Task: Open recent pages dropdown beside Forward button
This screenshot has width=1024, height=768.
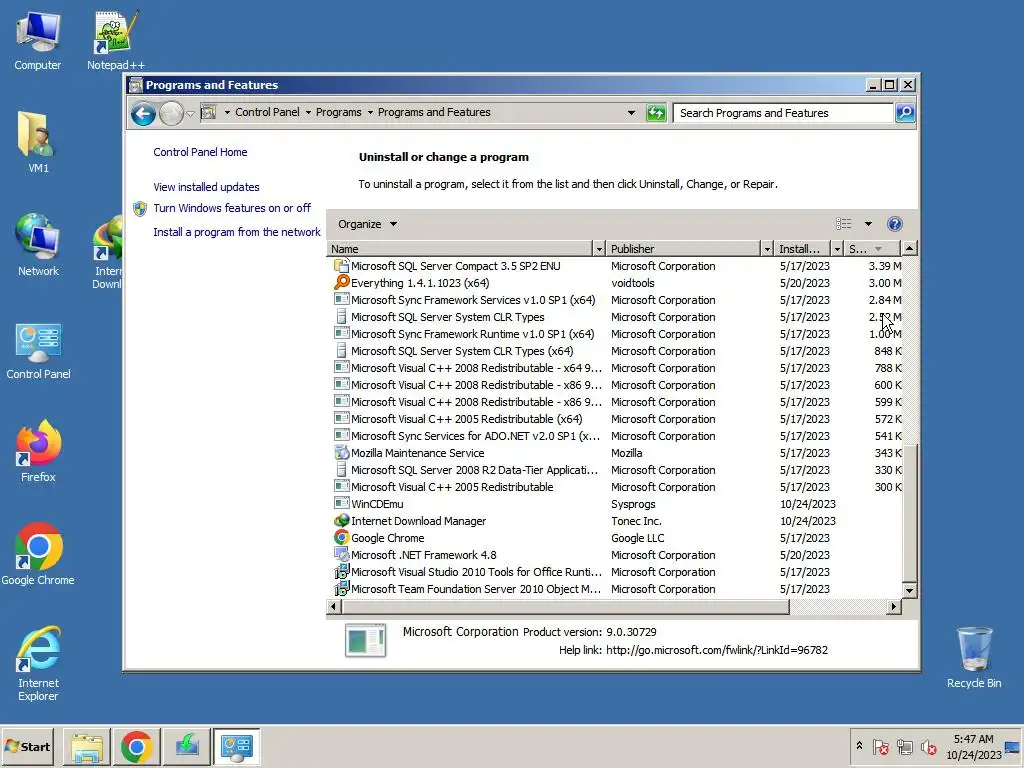Action: click(x=190, y=114)
